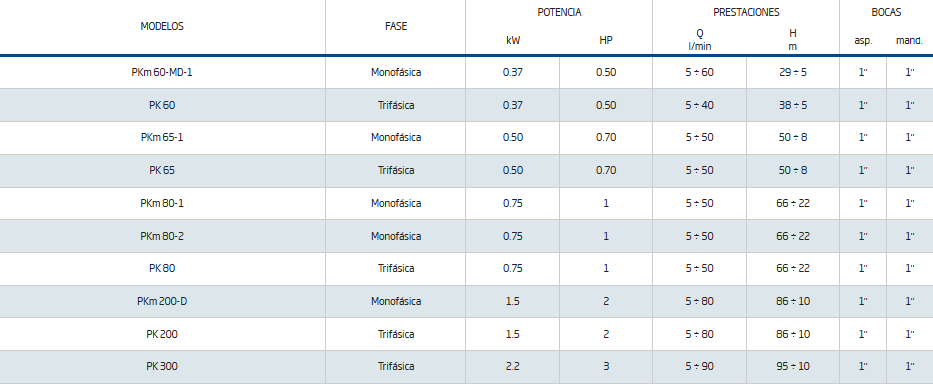
Task: Click the MODELOS column header
Action: [162, 26]
